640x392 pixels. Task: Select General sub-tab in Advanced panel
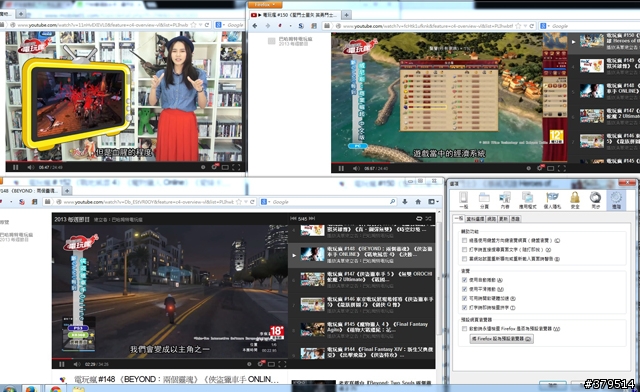[459, 219]
